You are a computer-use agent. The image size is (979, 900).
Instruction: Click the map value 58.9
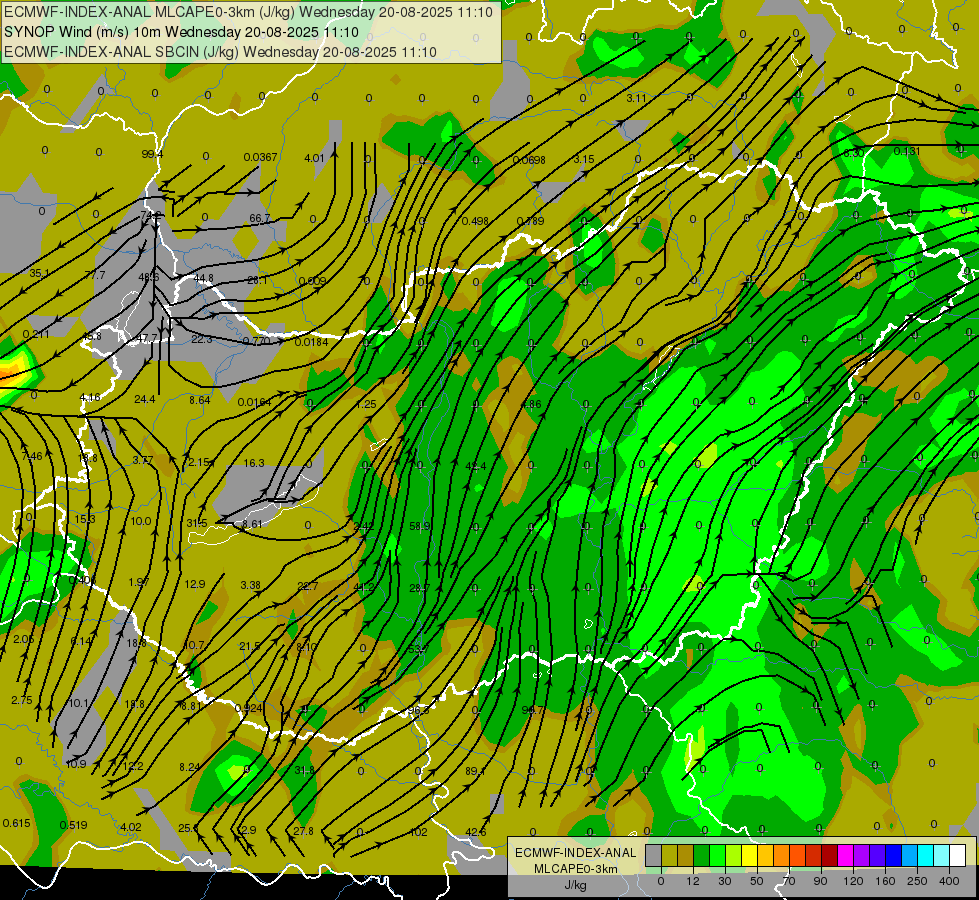click(420, 527)
